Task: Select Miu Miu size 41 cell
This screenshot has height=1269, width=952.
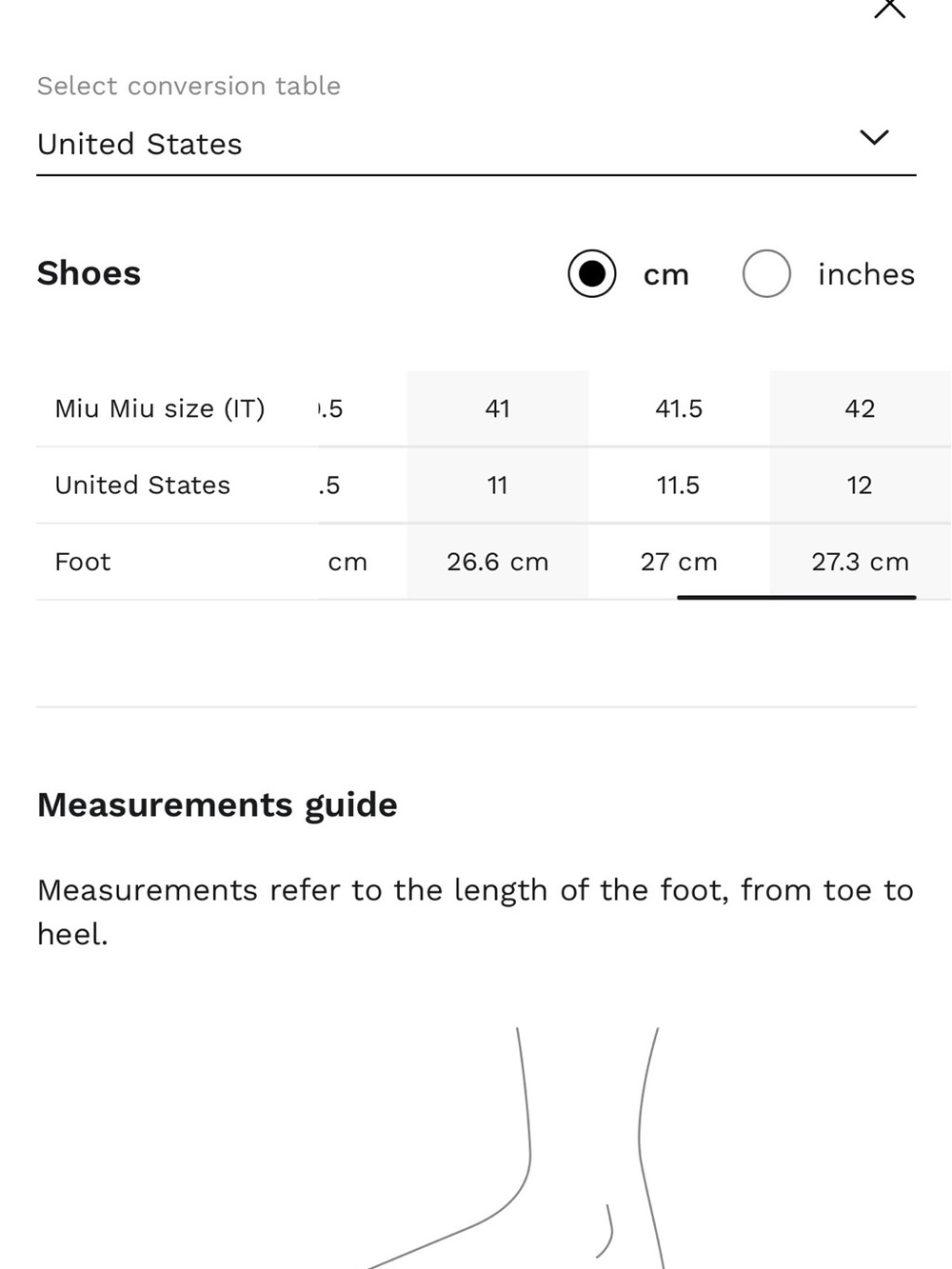Action: pyautogui.click(x=498, y=408)
